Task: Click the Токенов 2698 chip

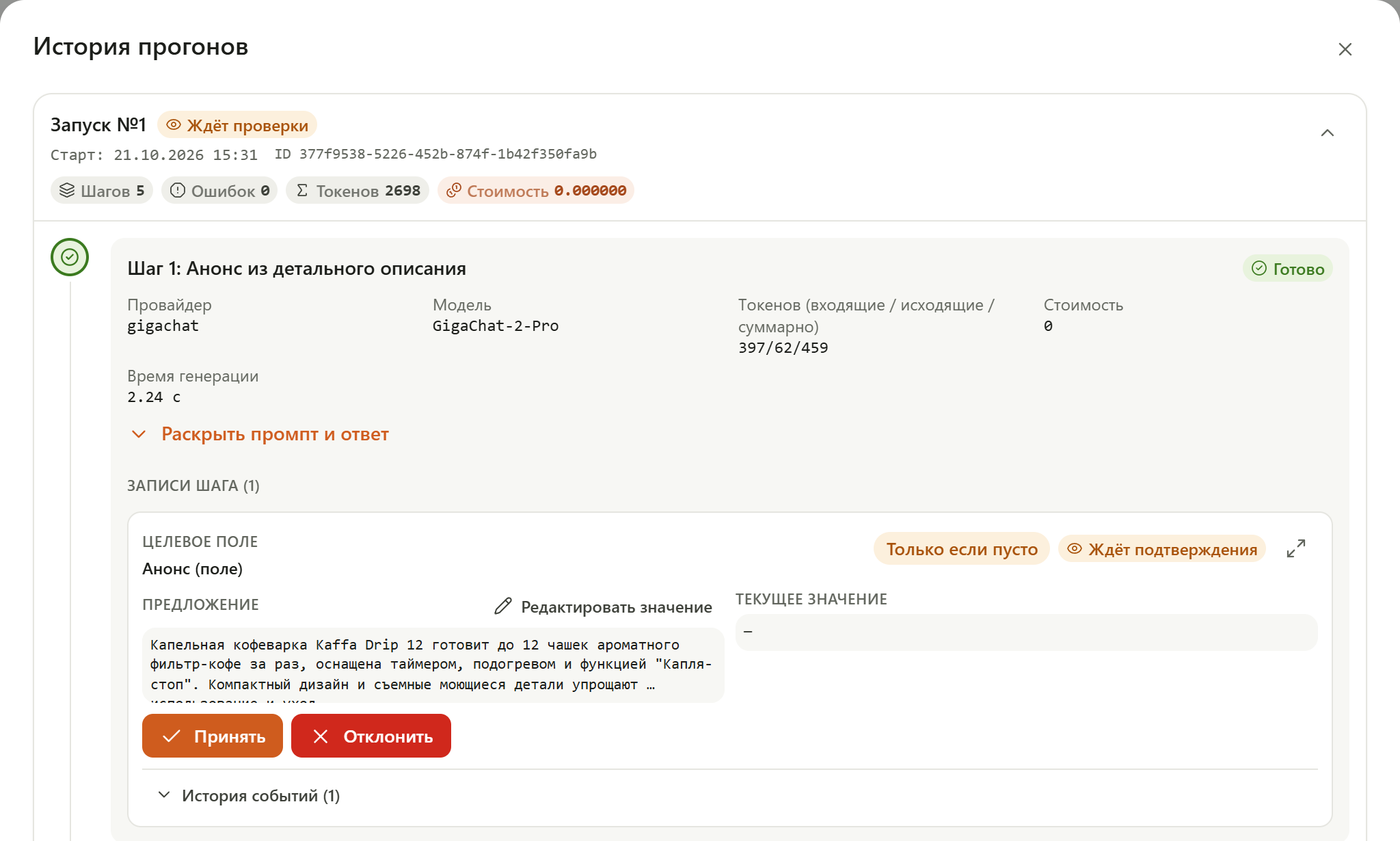Action: point(358,191)
